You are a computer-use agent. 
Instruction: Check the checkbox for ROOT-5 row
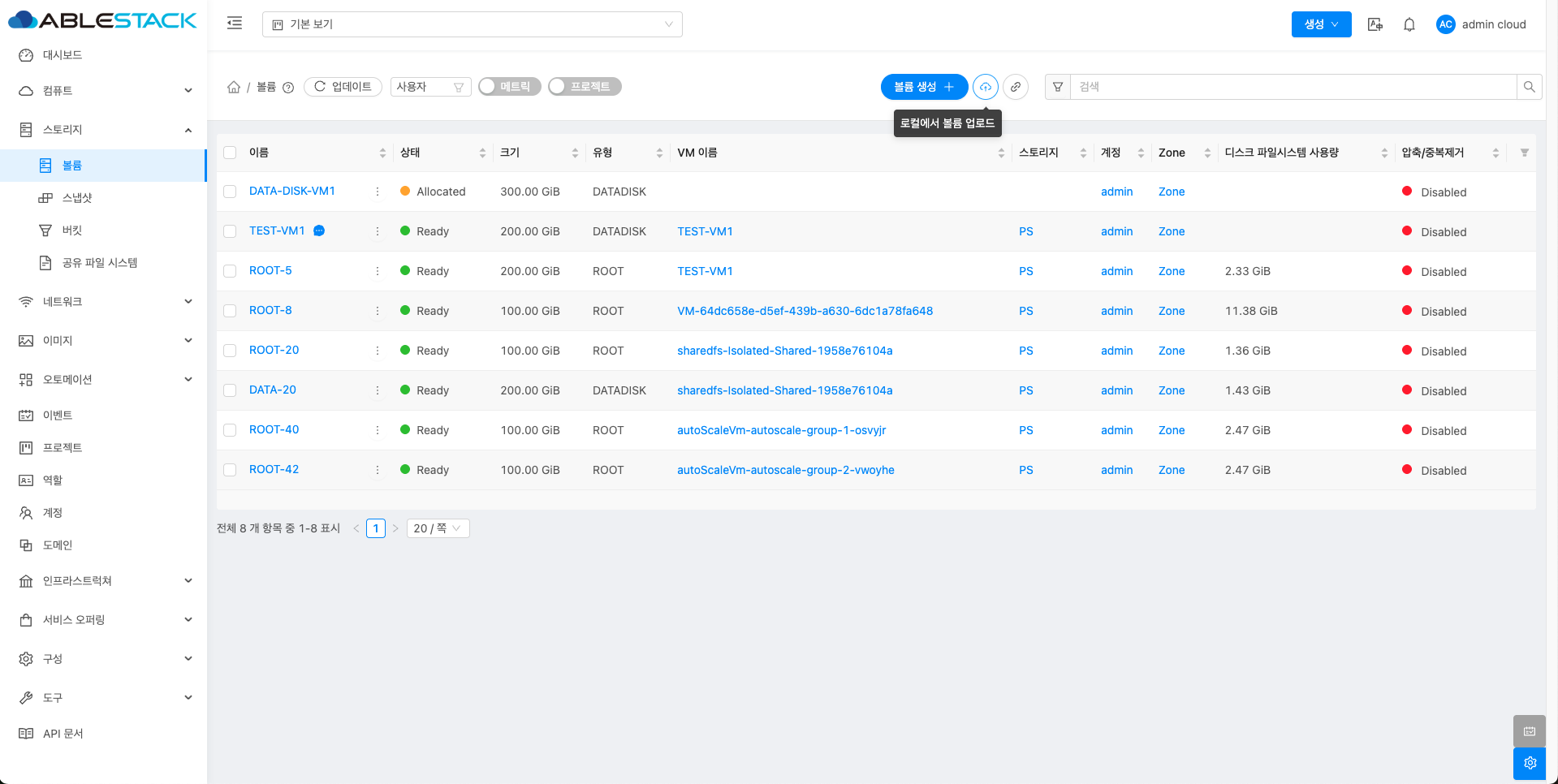coord(230,271)
